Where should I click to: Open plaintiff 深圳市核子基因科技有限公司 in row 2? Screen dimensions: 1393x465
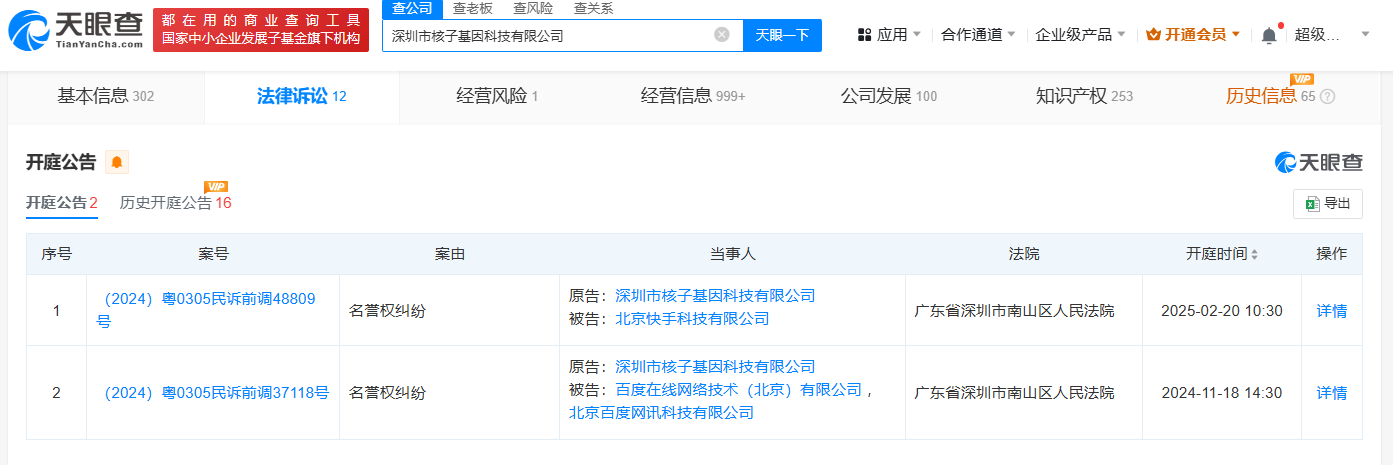click(716, 367)
